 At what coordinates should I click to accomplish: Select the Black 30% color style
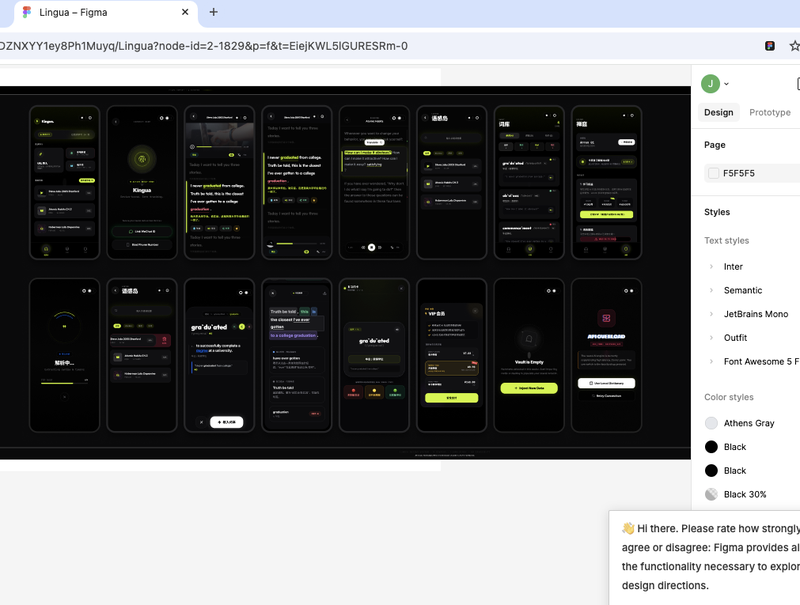tap(746, 494)
